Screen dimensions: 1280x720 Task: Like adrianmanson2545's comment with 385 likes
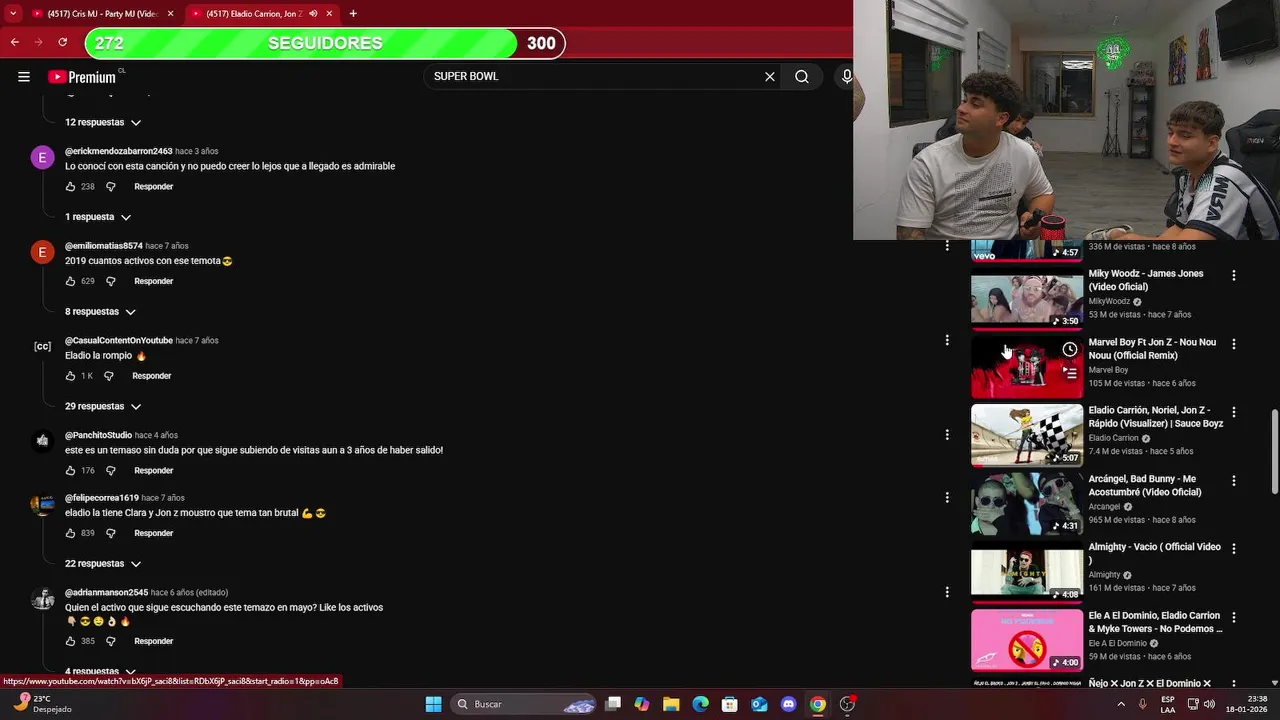[70, 641]
